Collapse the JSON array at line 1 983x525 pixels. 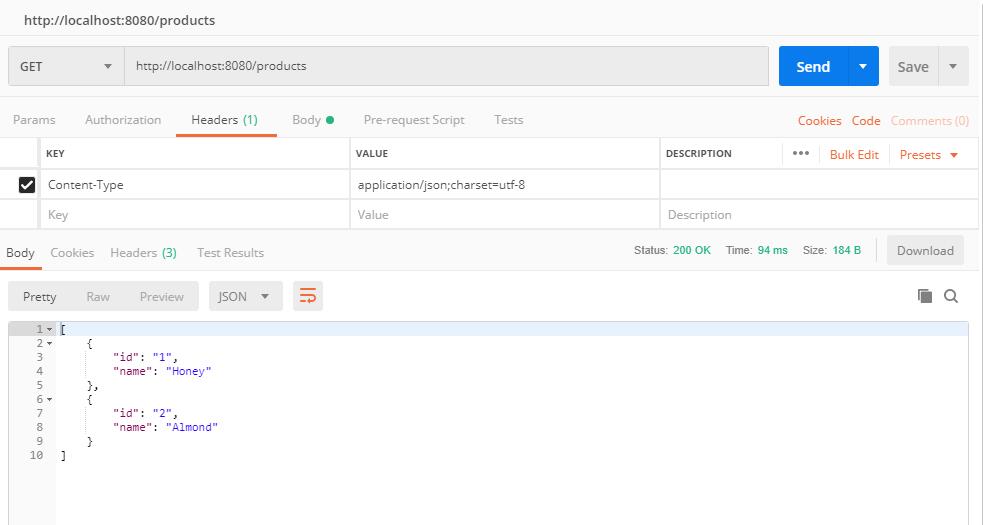click(50, 329)
